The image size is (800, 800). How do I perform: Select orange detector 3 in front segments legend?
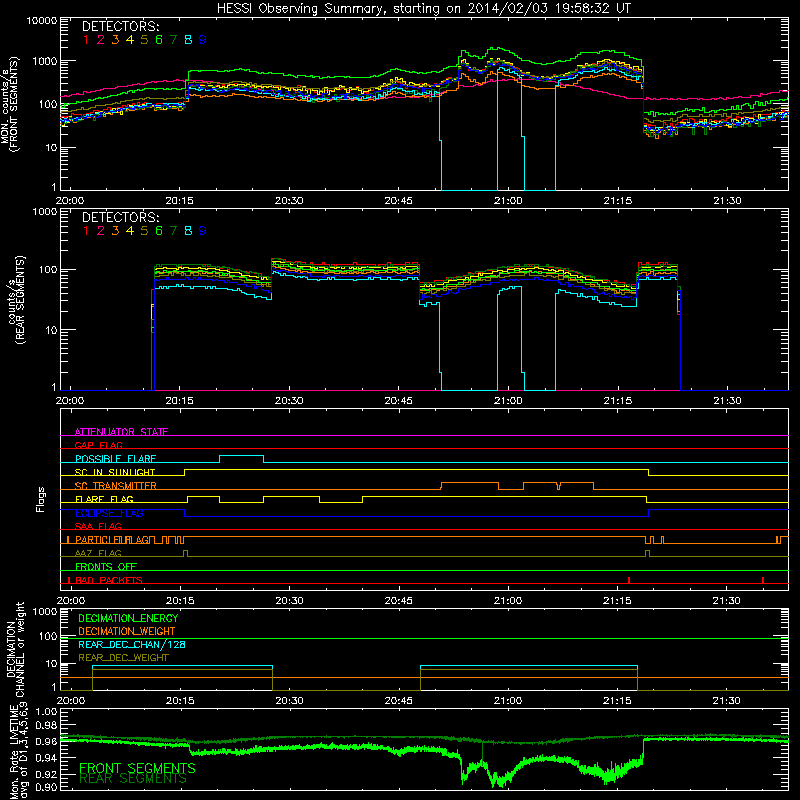[115, 40]
